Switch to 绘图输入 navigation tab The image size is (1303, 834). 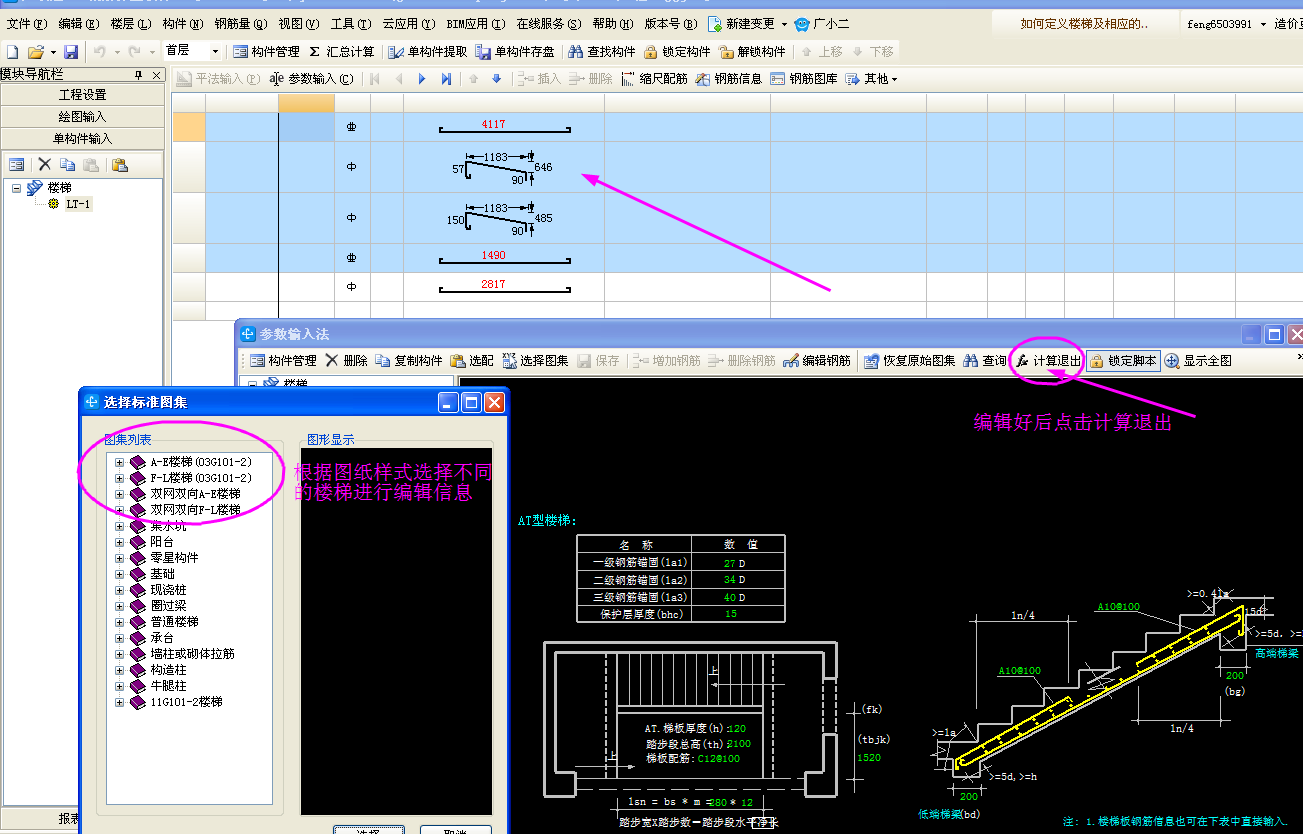coord(82,117)
